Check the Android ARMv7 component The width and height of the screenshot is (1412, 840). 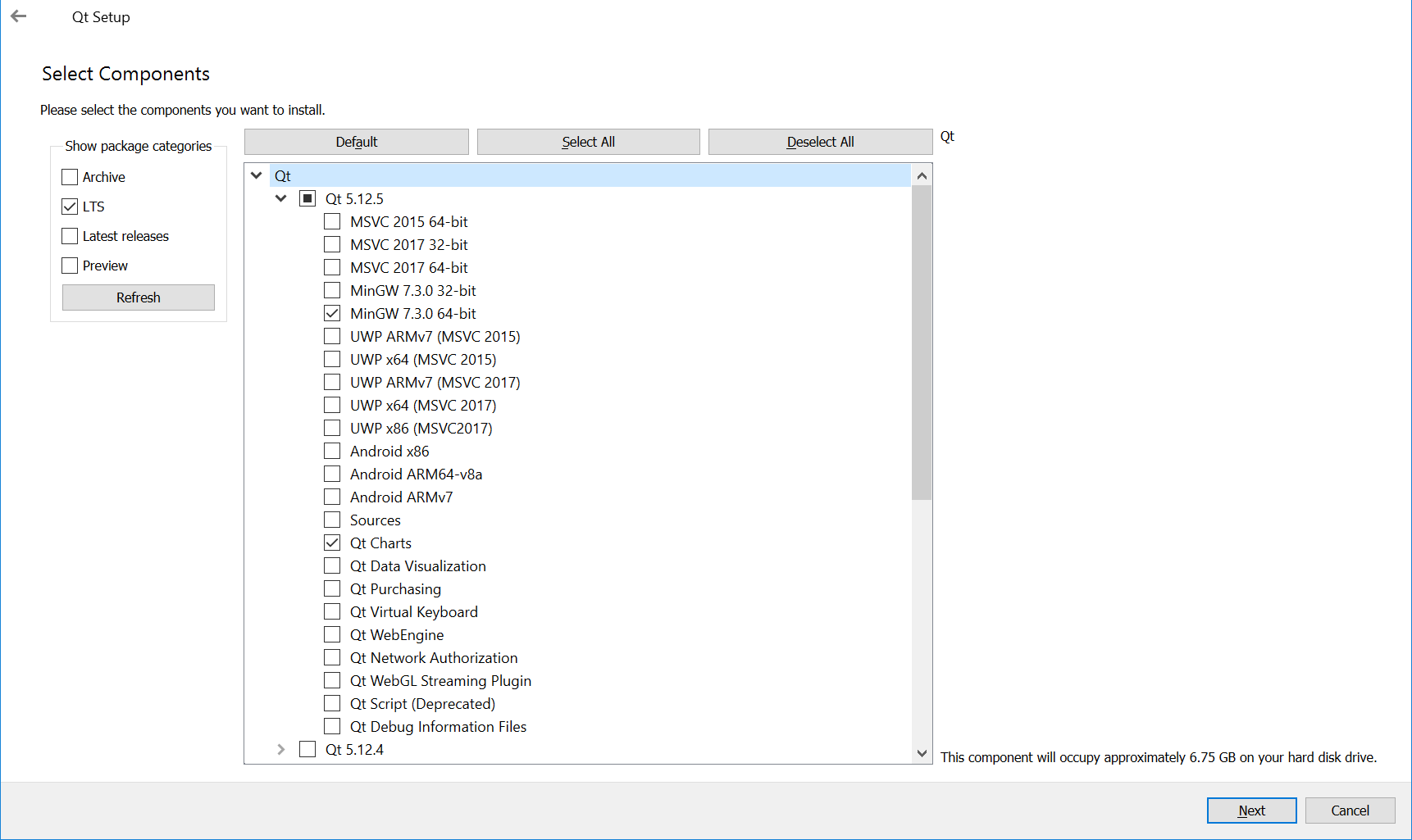click(332, 497)
